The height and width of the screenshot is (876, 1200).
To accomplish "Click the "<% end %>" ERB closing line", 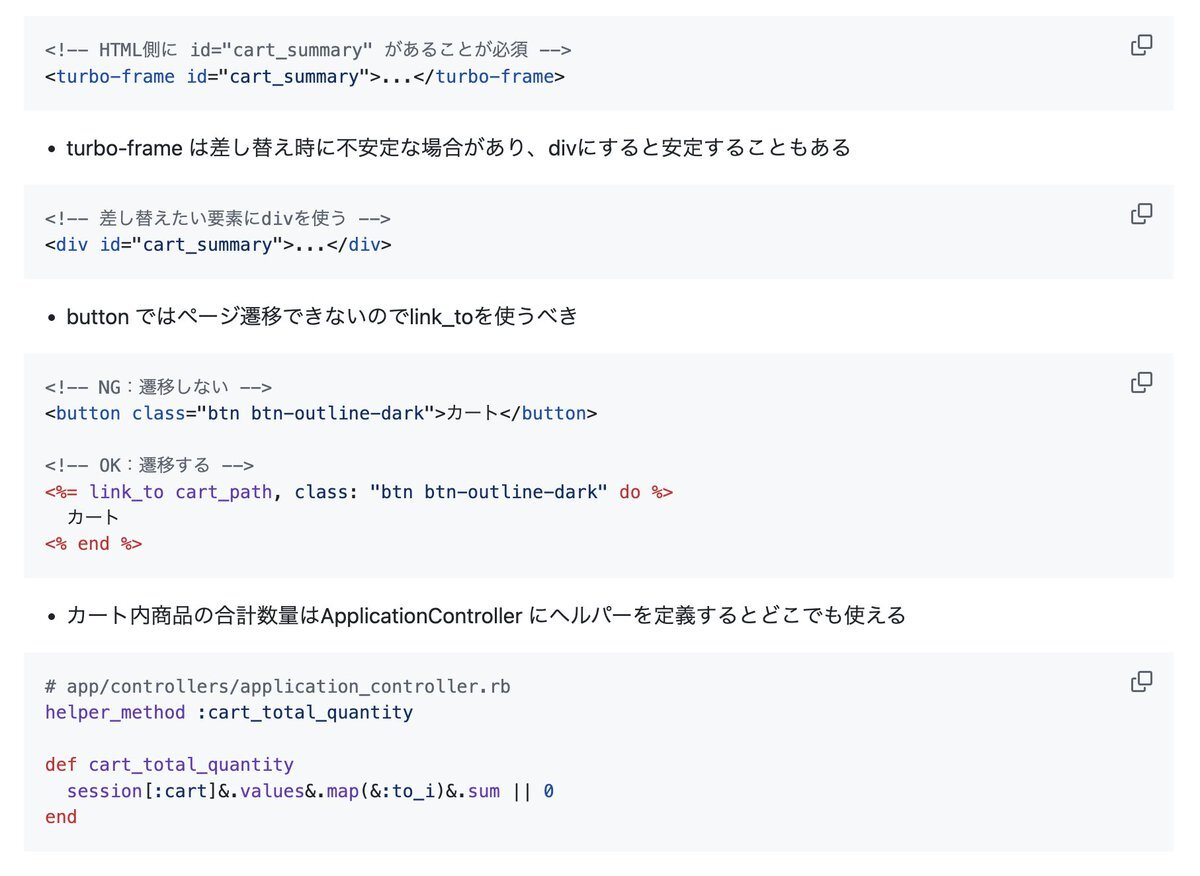I will pyautogui.click(x=93, y=544).
